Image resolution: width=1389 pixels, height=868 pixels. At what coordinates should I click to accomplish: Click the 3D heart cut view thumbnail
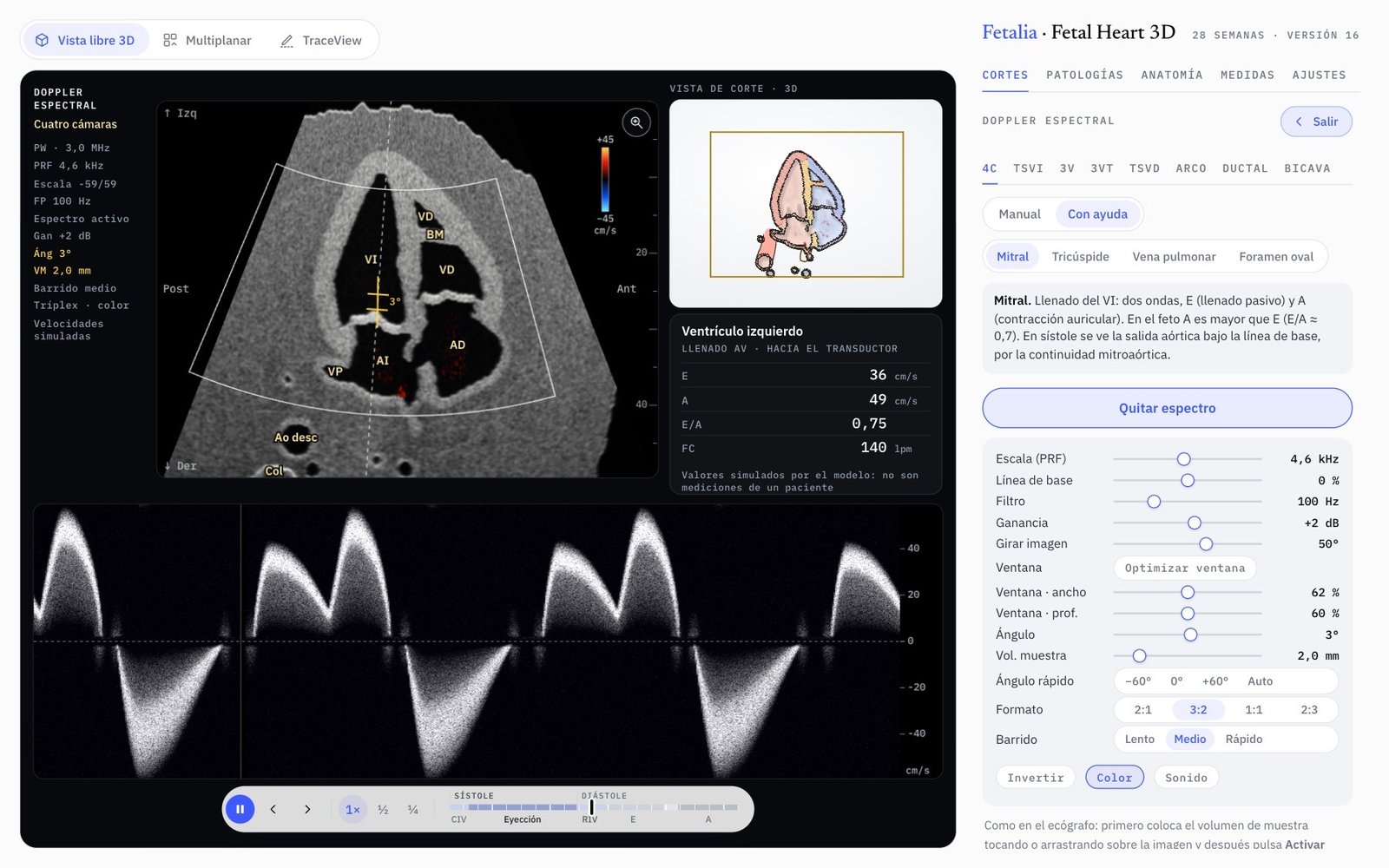[x=806, y=204]
